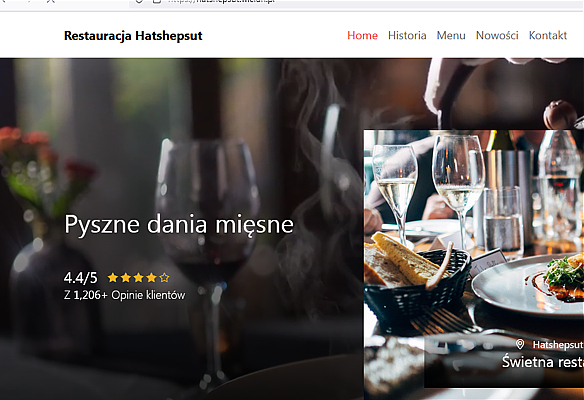The width and height of the screenshot is (584, 400).
Task: Click the Hatshepsut location label on card
Action: [x=558, y=345]
